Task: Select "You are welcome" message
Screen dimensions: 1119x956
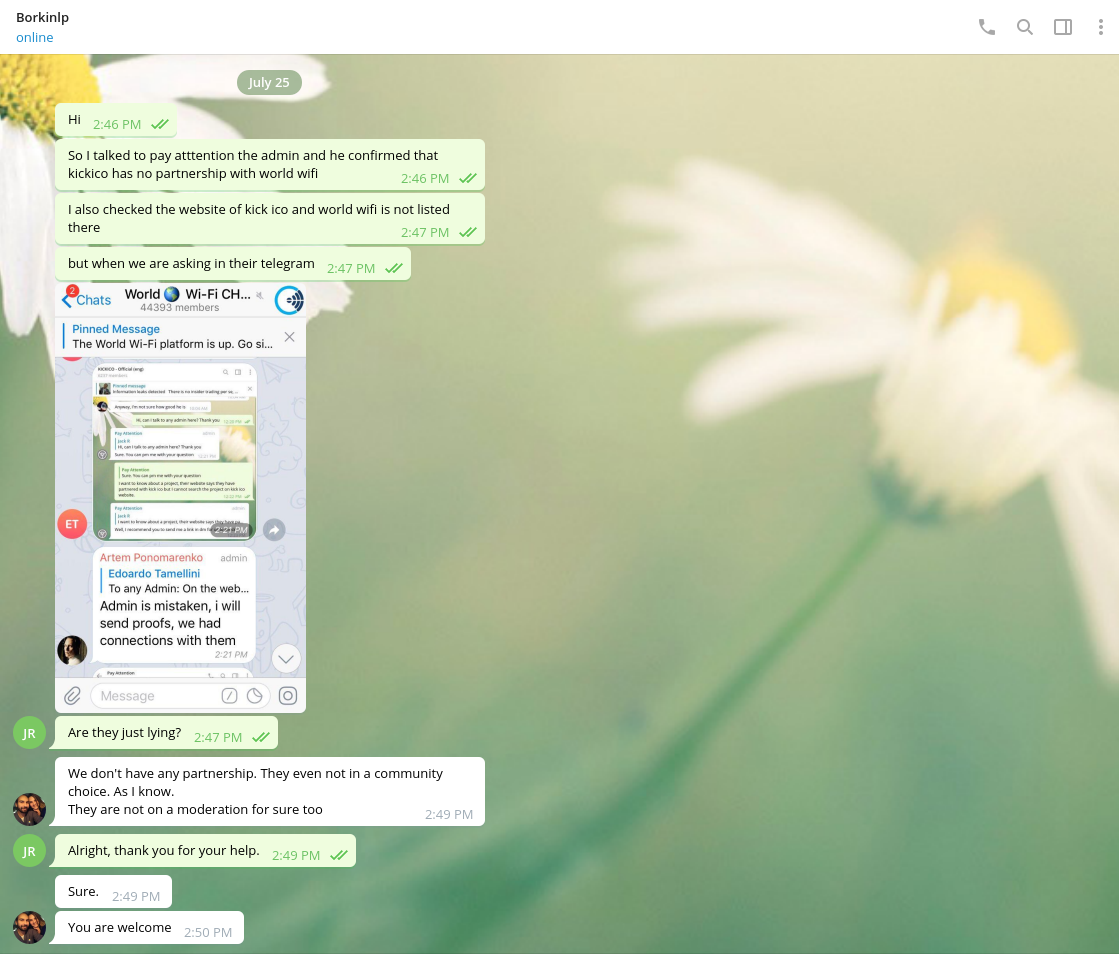Action: pyautogui.click(x=149, y=927)
